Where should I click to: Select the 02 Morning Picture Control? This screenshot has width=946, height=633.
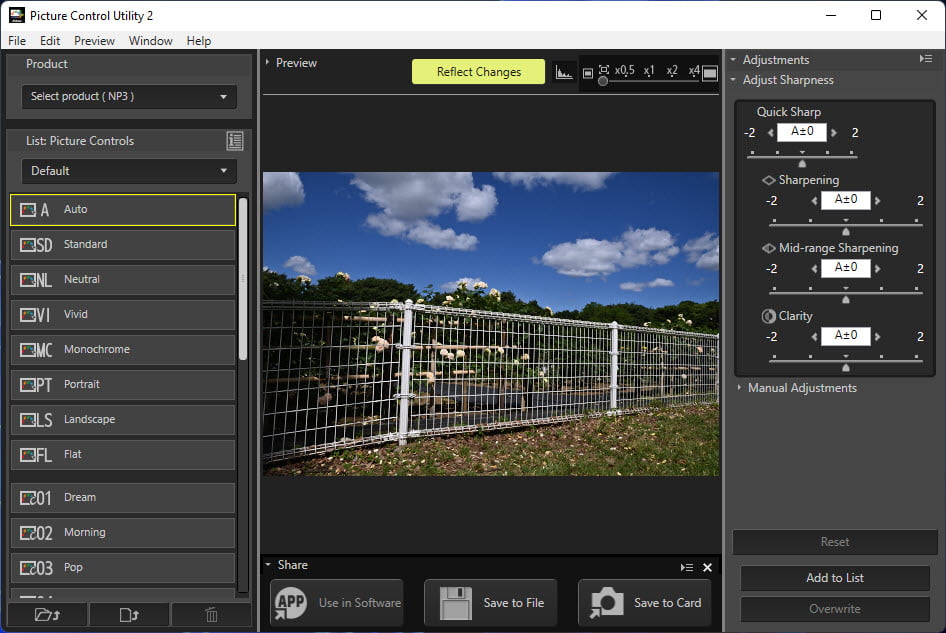tap(123, 533)
